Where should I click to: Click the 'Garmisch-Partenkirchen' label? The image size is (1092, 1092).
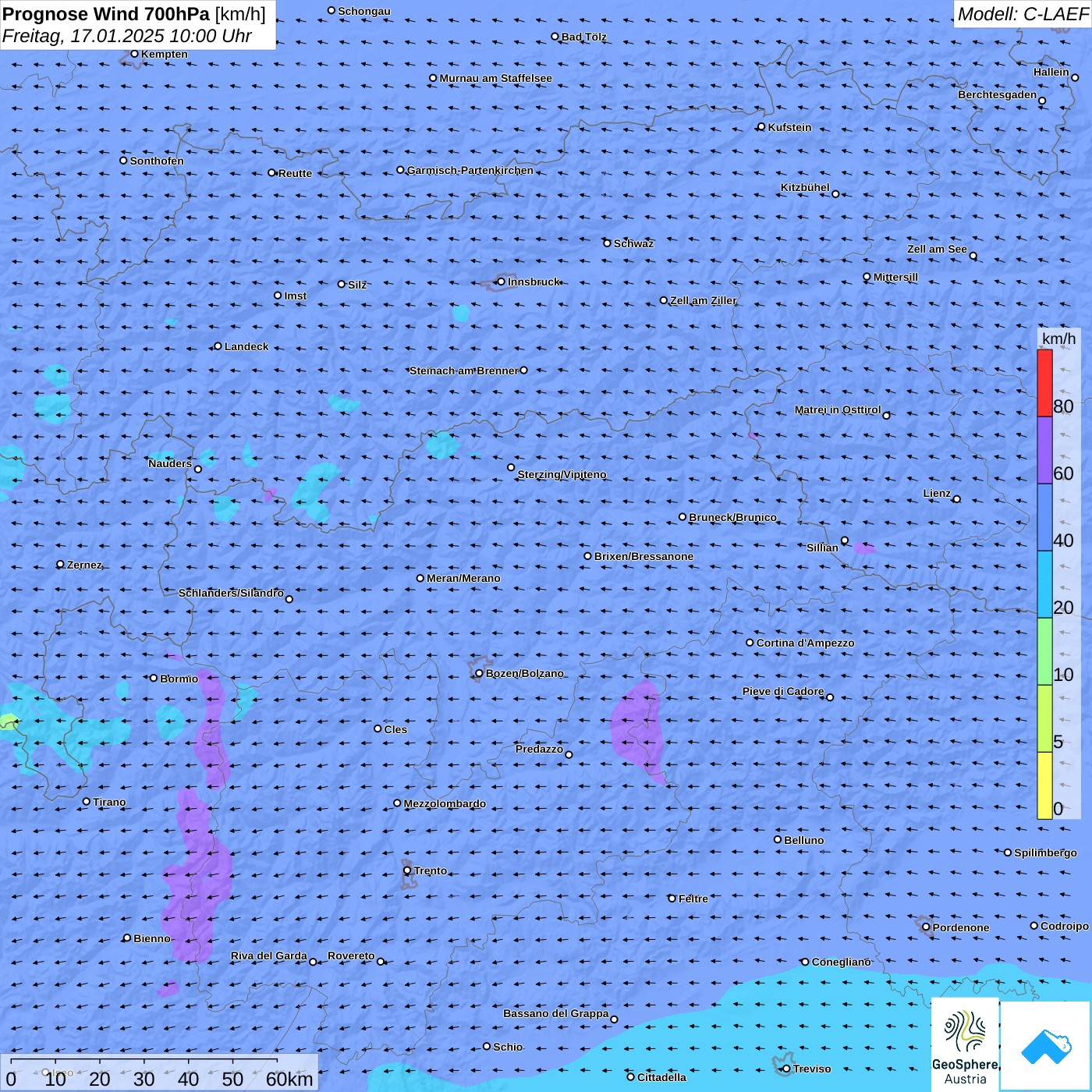(470, 170)
